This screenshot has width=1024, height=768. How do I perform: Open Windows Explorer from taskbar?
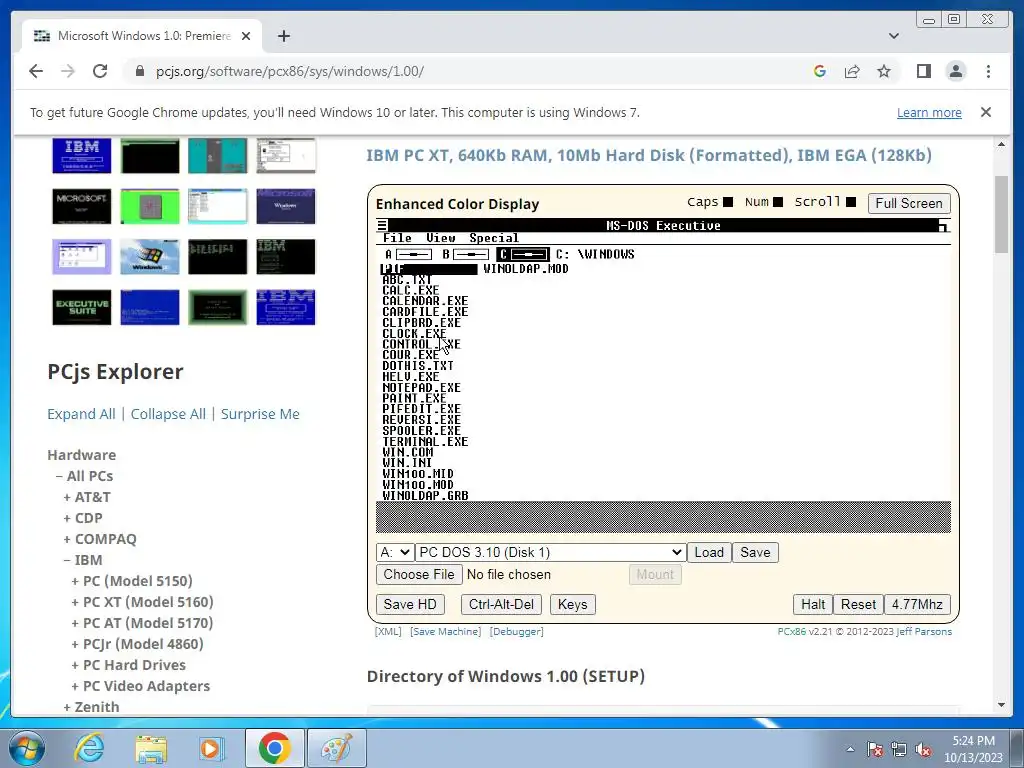152,748
